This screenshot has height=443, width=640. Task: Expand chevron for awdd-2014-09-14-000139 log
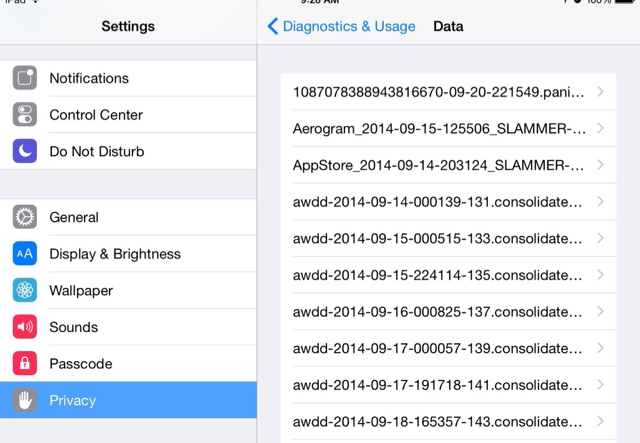pyautogui.click(x=600, y=202)
